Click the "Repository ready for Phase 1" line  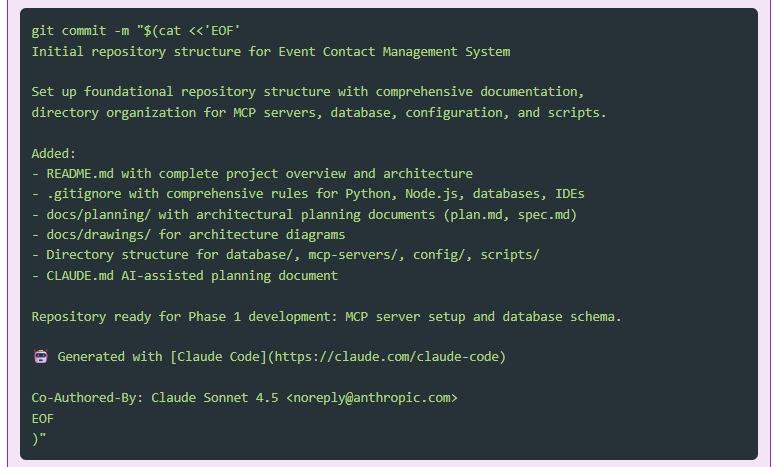[x=326, y=316]
